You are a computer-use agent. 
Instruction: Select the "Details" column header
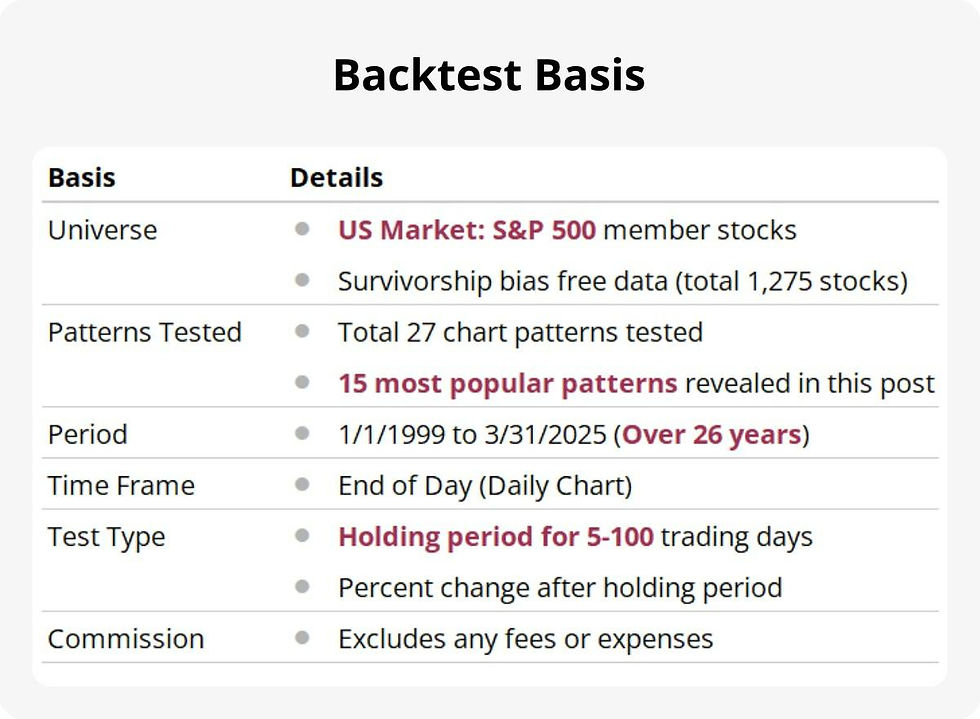[x=336, y=178]
